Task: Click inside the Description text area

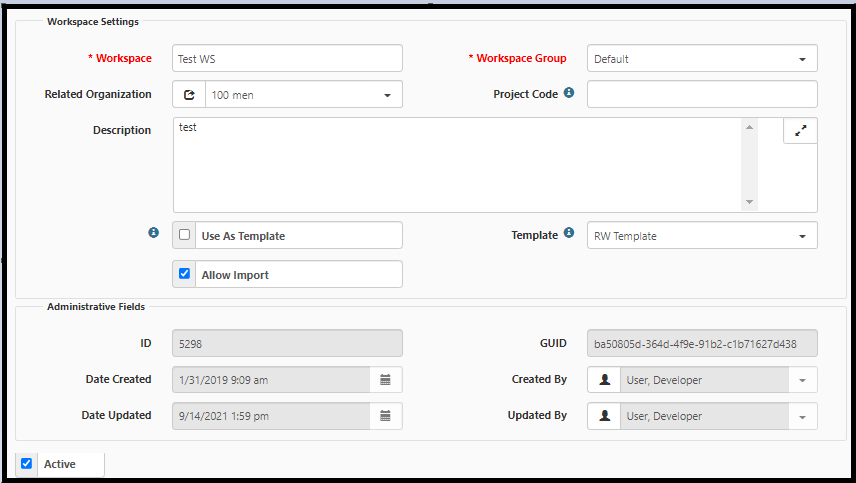Action: click(x=457, y=165)
